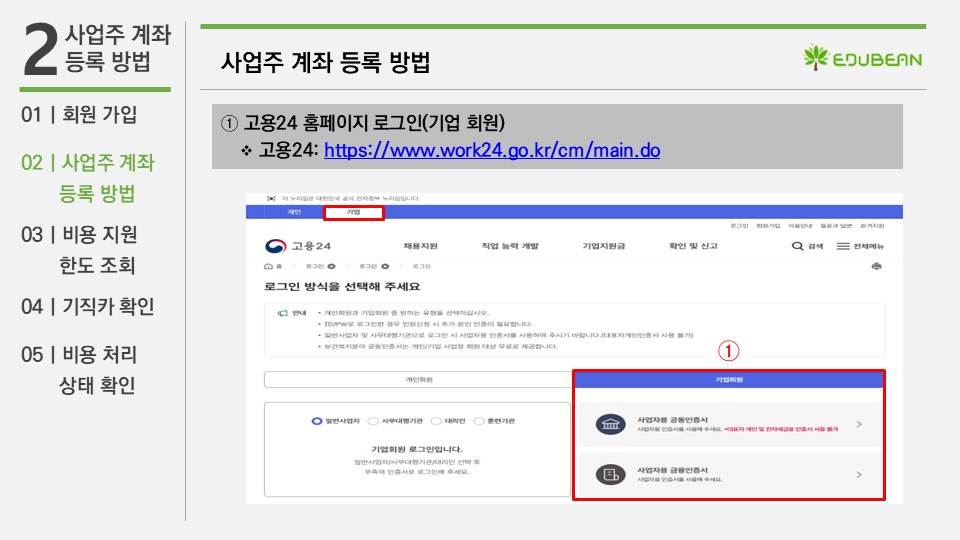Click the search magnifier icon
Image resolution: width=960 pixels, height=540 pixels.
click(797, 246)
